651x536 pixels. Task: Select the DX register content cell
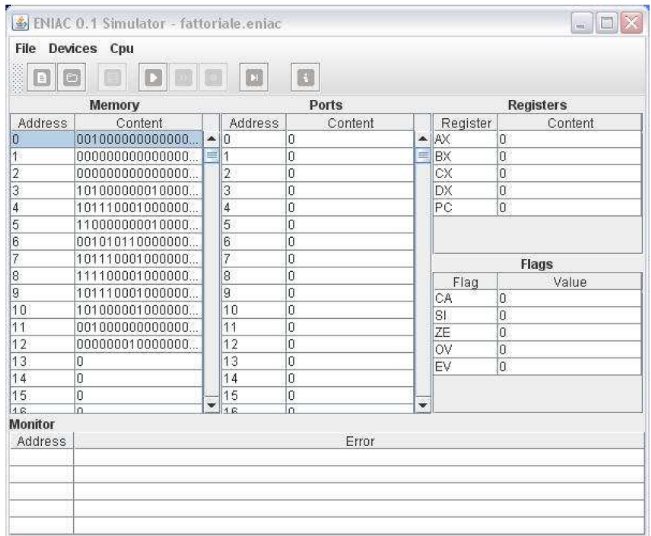tap(570, 191)
